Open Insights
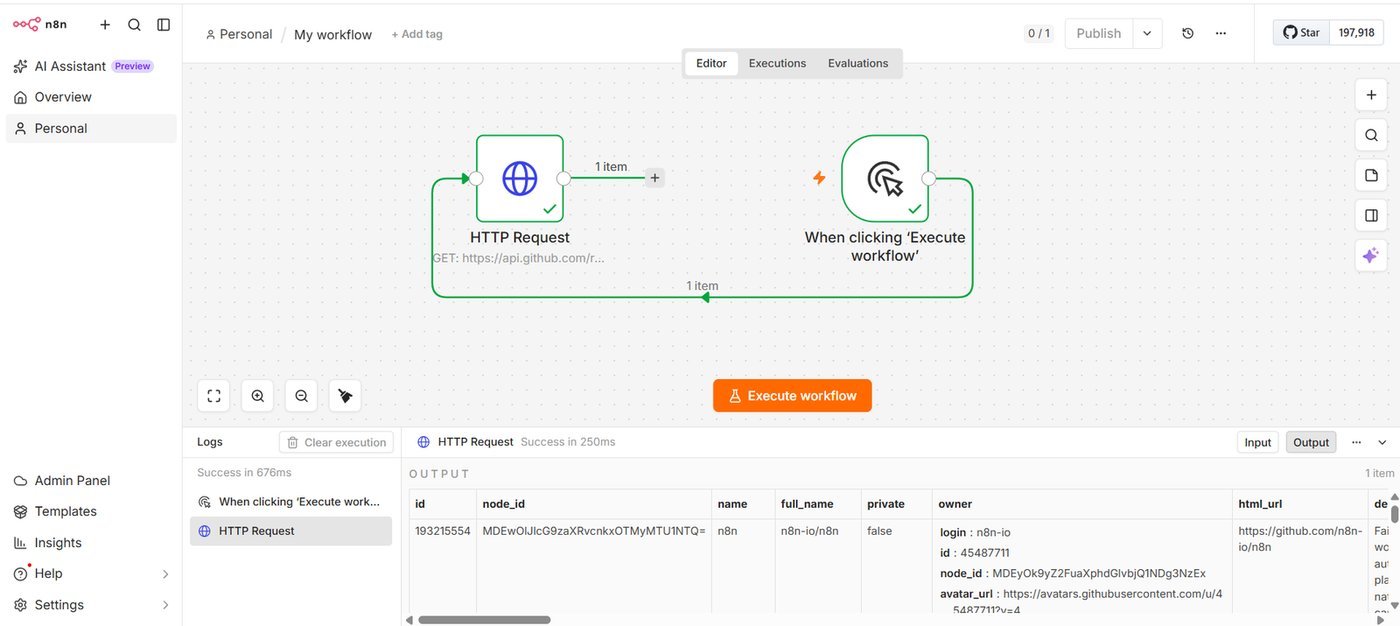The image size is (1400, 626). tap(91, 542)
